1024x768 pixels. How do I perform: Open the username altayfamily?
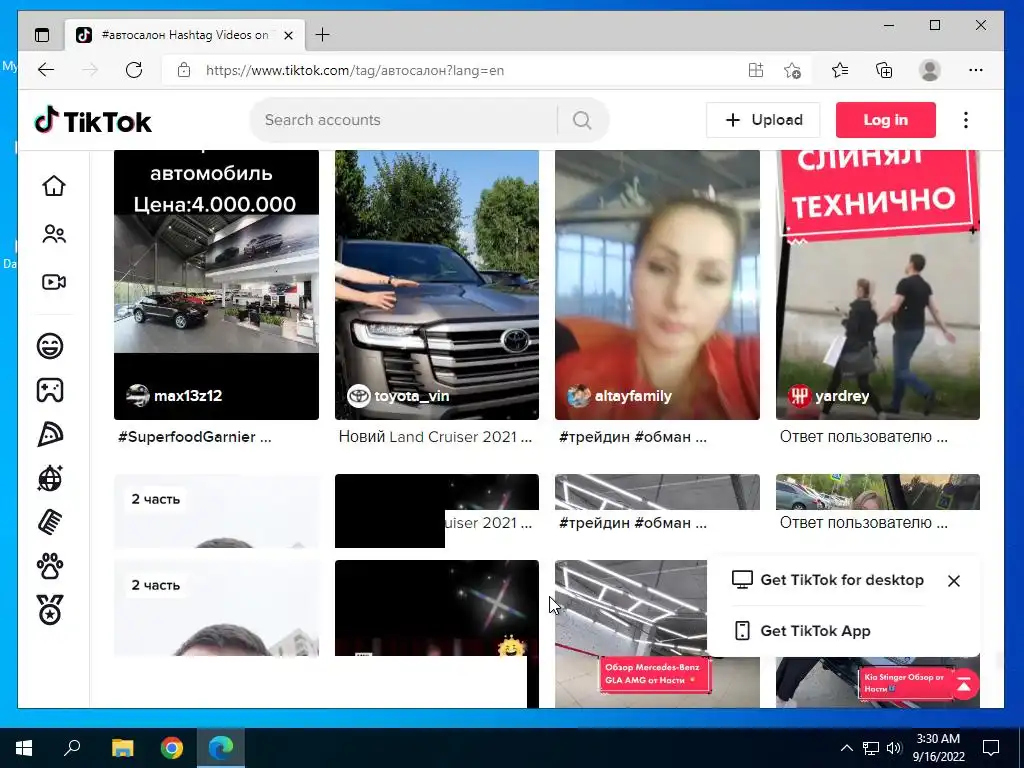click(x=633, y=396)
